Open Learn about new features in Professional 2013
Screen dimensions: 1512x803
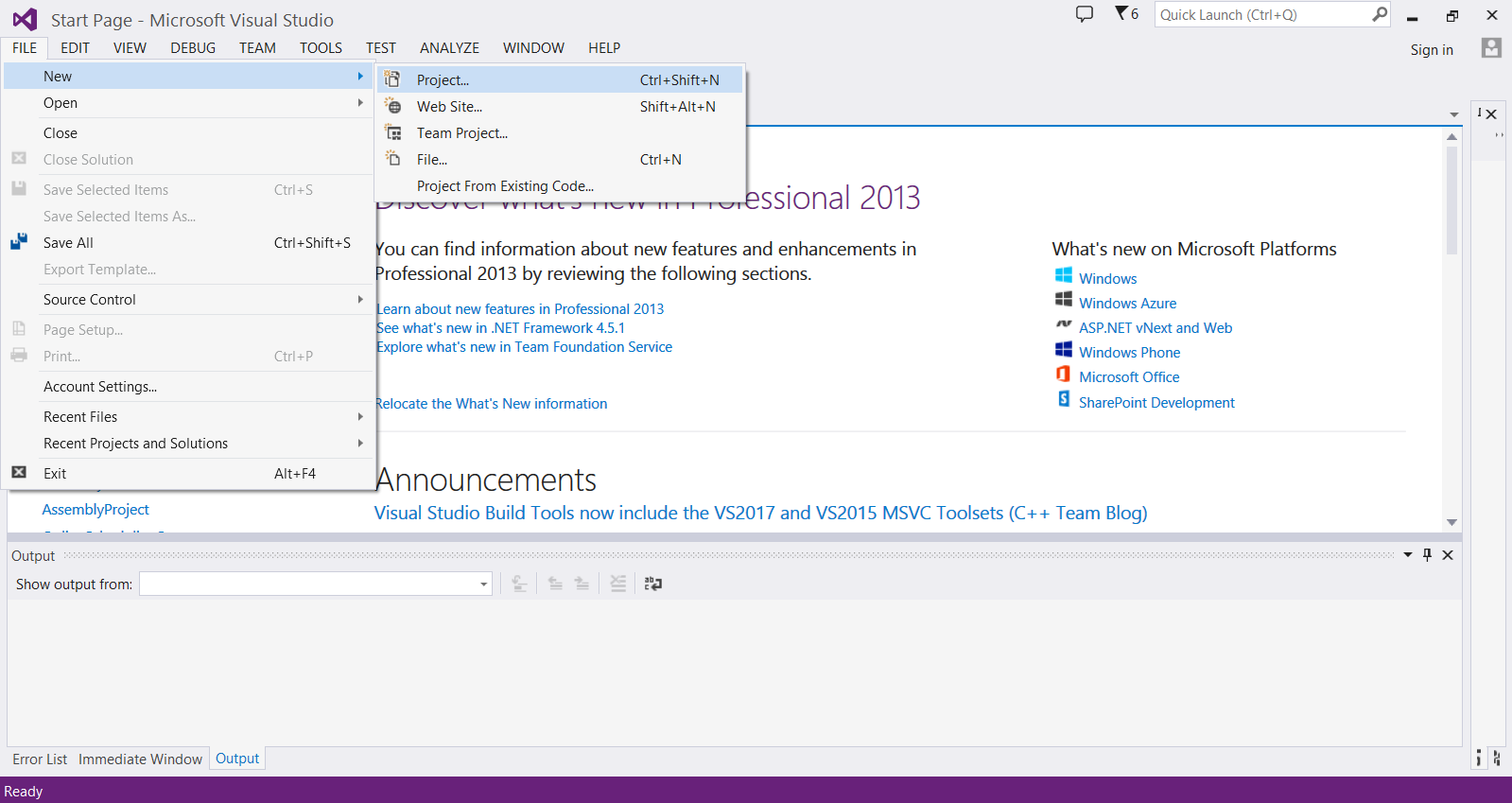click(x=520, y=309)
